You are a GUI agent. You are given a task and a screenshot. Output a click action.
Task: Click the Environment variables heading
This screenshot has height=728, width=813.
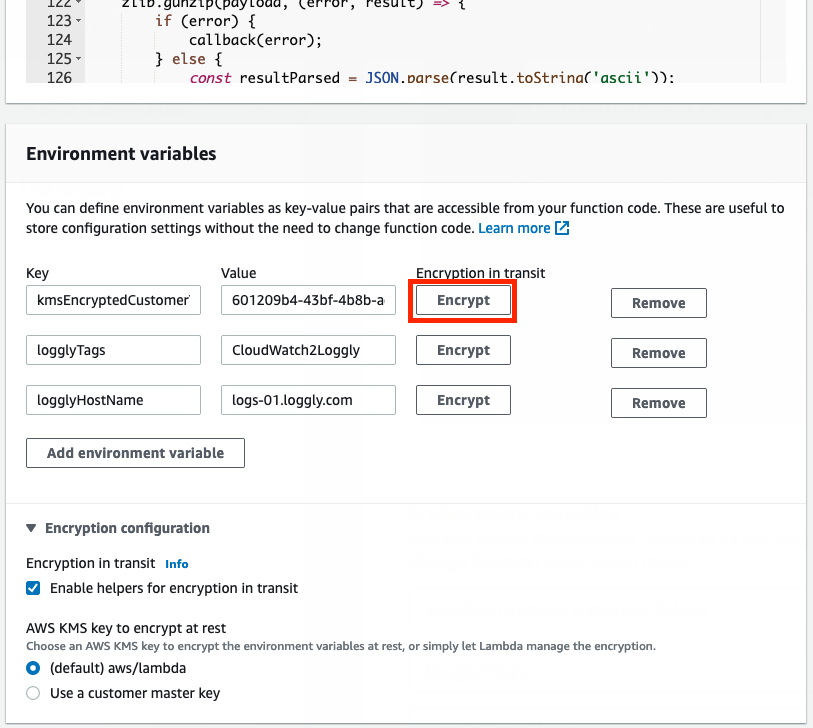(x=121, y=154)
